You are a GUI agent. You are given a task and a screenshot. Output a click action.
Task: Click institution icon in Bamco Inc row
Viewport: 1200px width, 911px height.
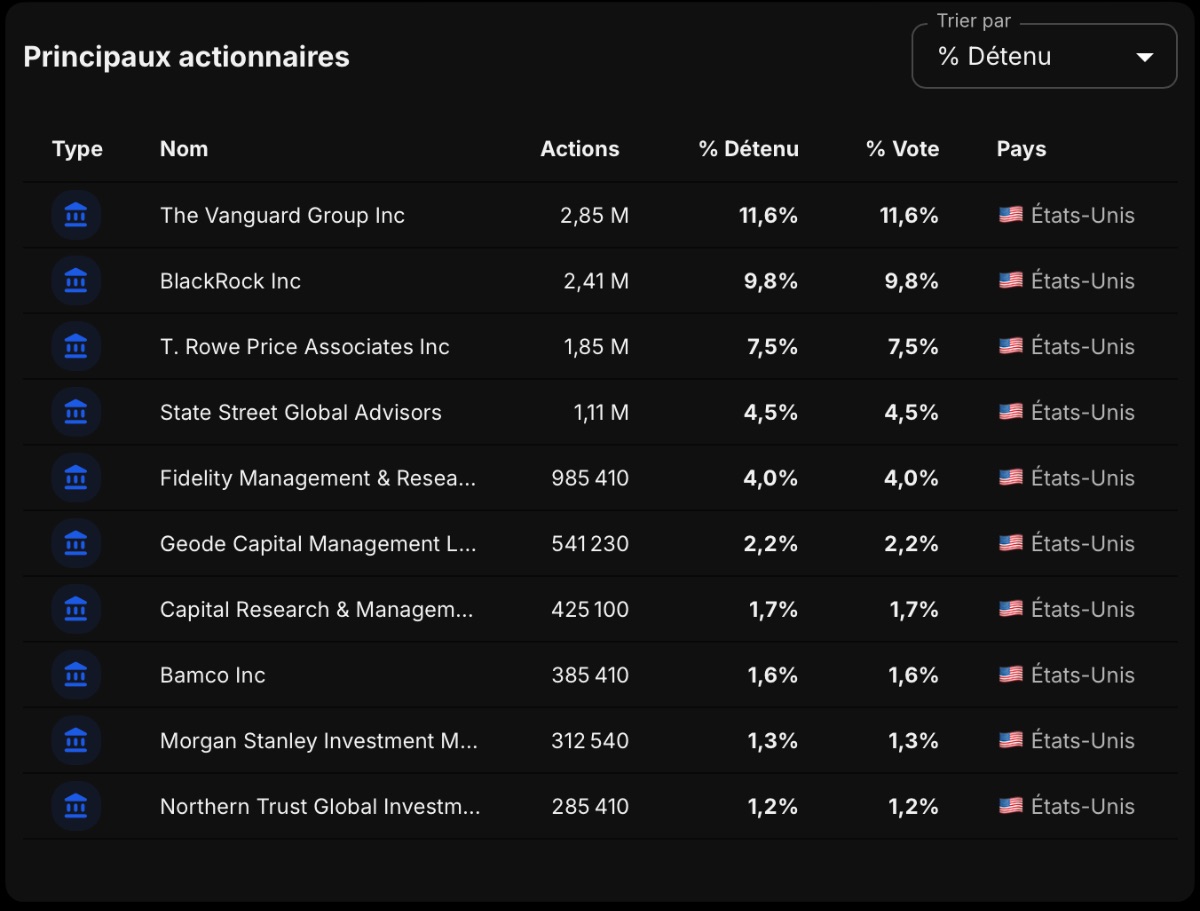(x=76, y=675)
